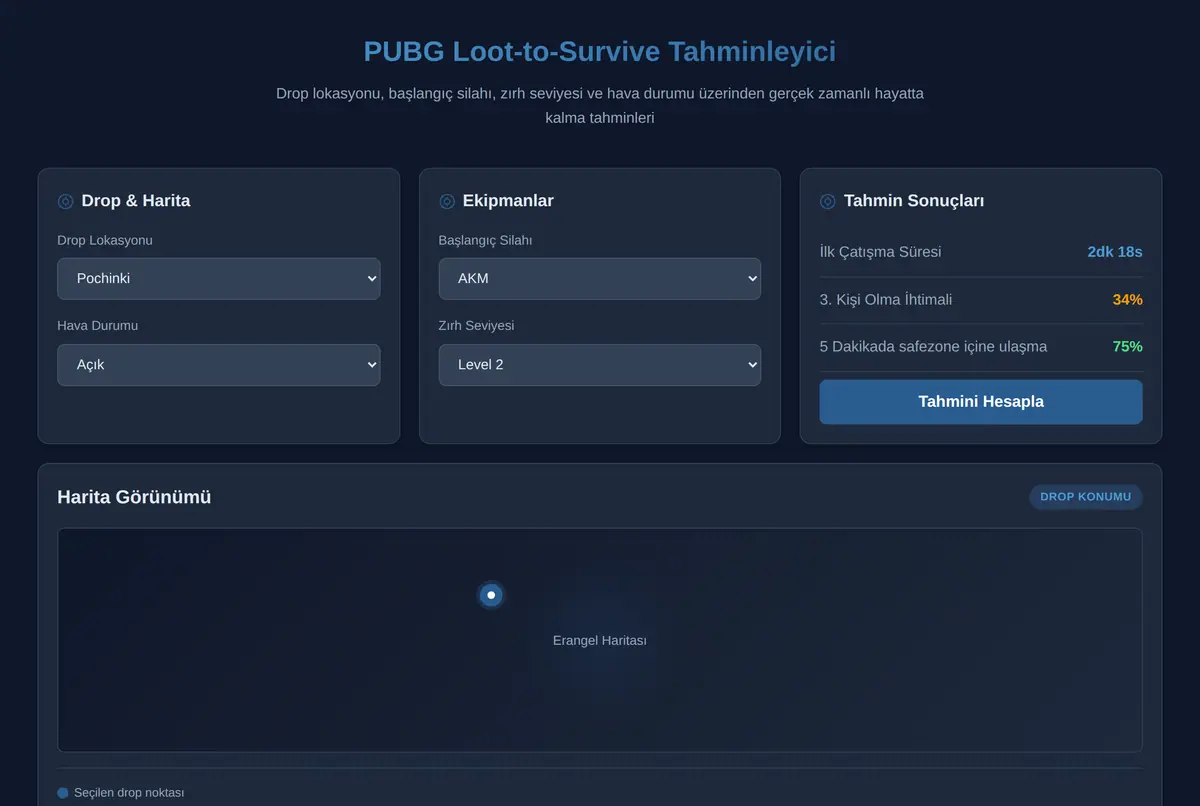1200x806 pixels.
Task: Click the legend dot for Seçilen drop noktası
Action: (63, 793)
